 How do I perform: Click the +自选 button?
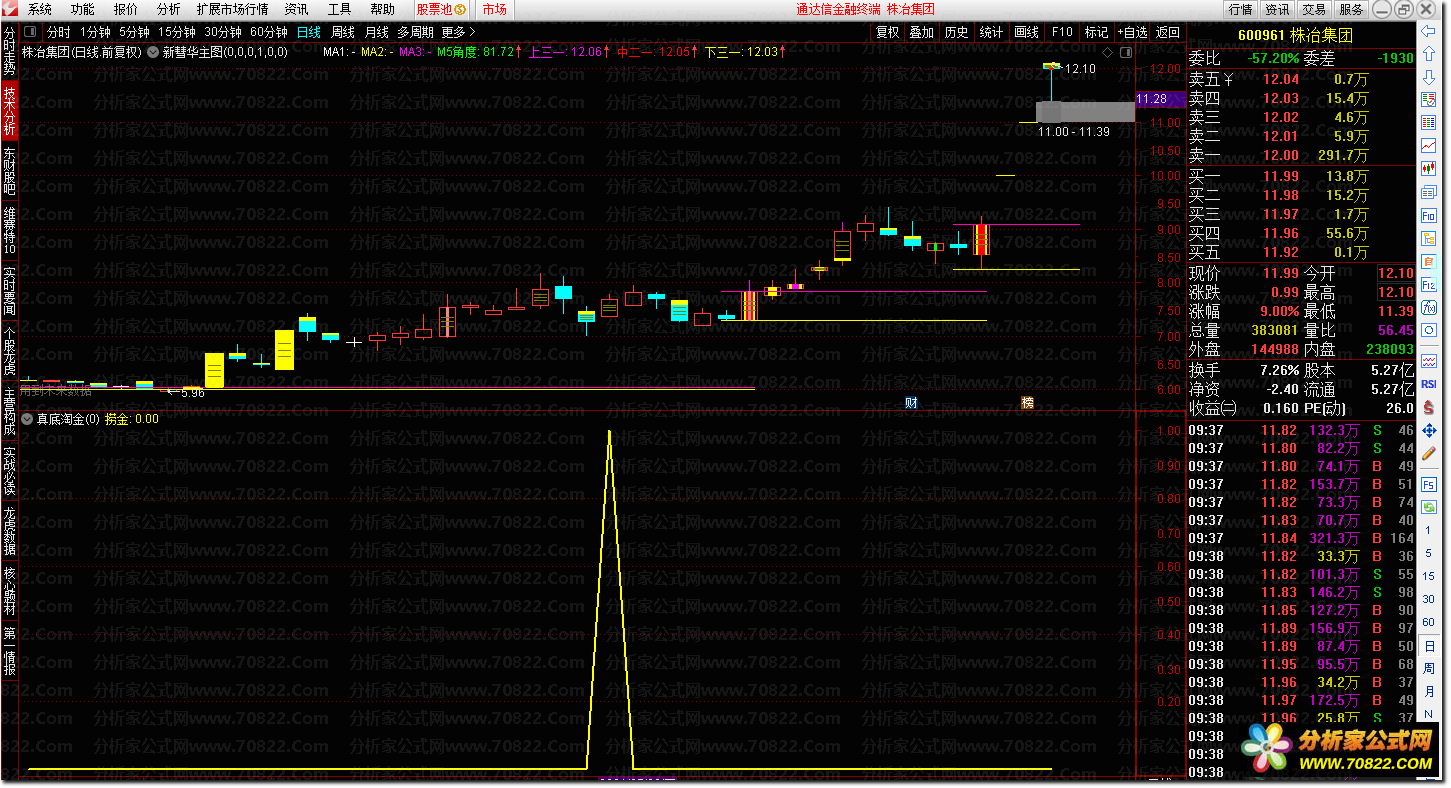pos(1132,32)
